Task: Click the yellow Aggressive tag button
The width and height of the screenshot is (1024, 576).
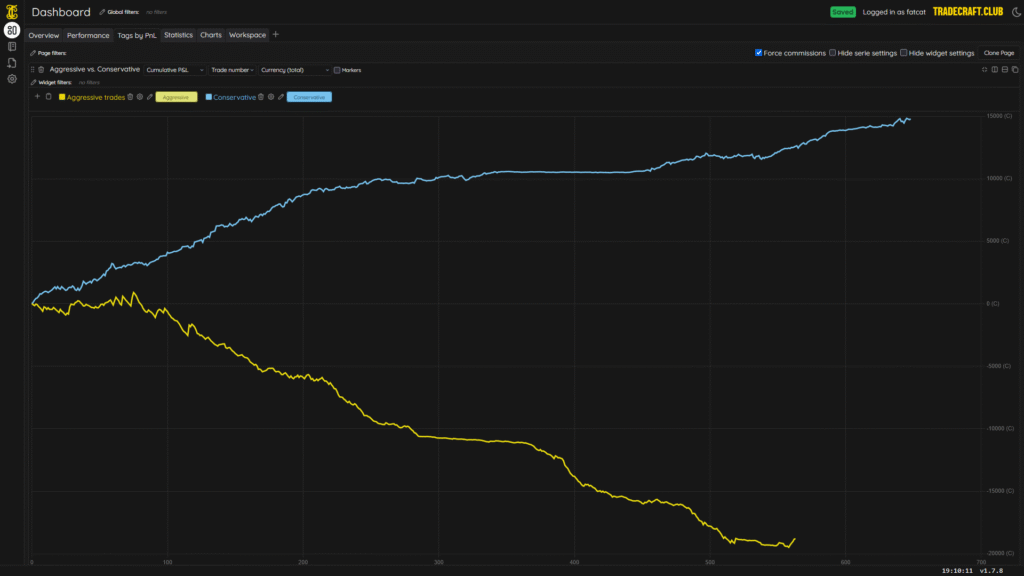Action: pos(176,97)
